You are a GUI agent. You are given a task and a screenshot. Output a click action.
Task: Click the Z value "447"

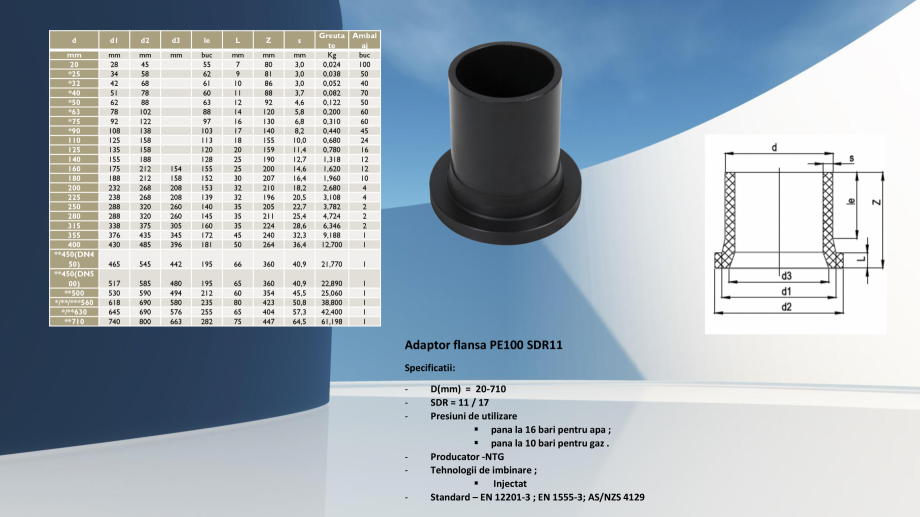coord(268,322)
